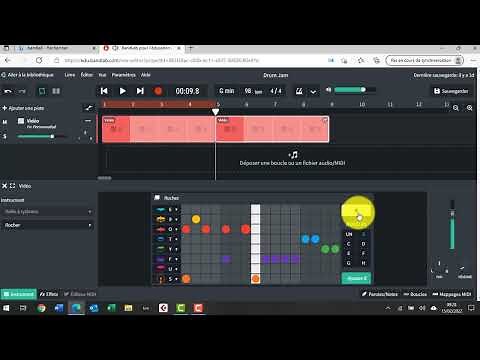Mute the Vidéo track with M
Viewport: 480px width, 360px height.
pos(5,122)
